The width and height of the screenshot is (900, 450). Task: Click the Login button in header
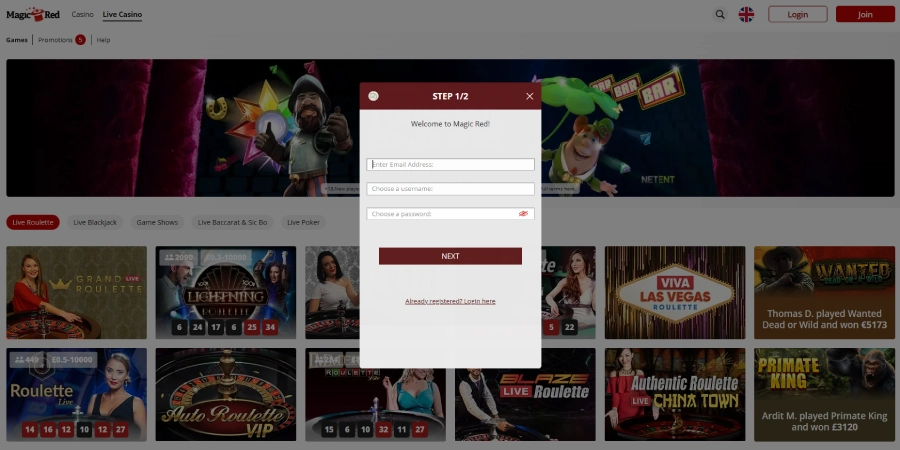click(x=797, y=15)
